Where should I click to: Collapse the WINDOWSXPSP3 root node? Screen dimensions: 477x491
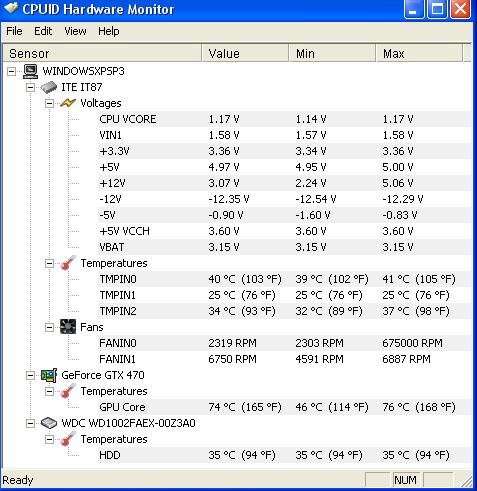tap(11, 71)
